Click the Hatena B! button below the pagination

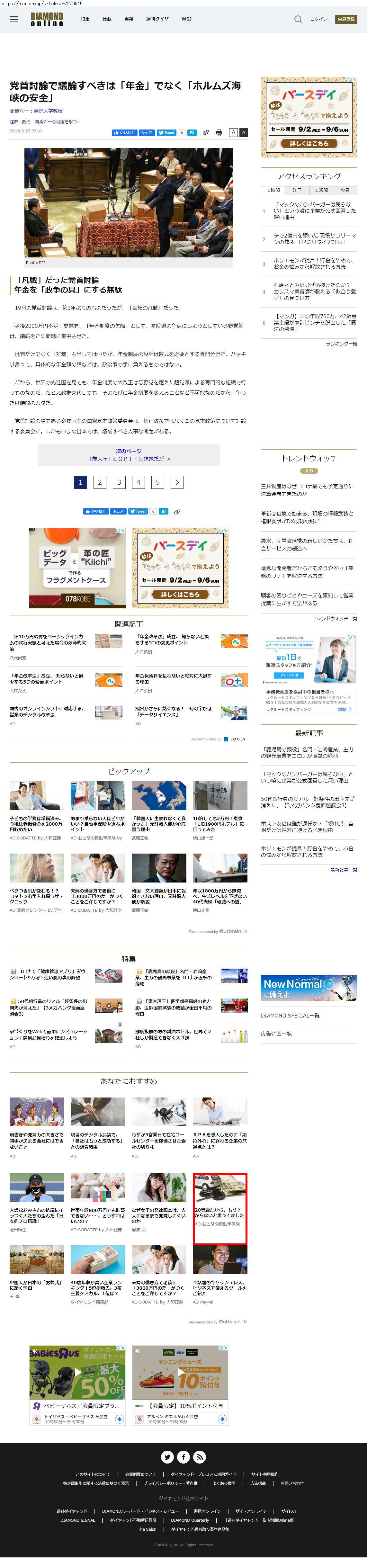point(163,511)
